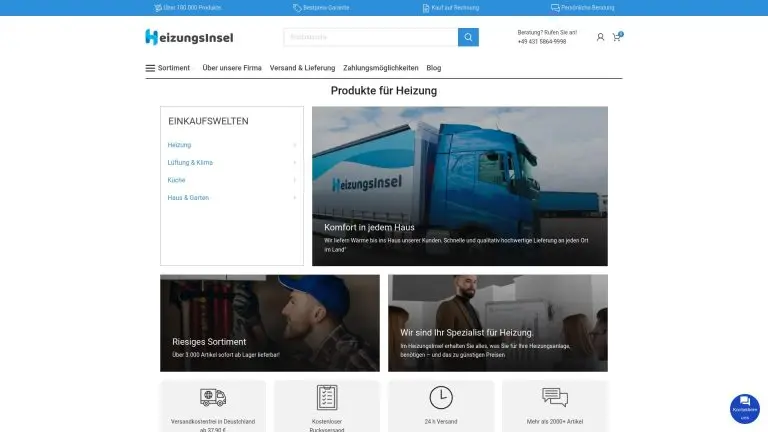
Task: Expand the Lüftung & Klima category
Action: coord(294,162)
